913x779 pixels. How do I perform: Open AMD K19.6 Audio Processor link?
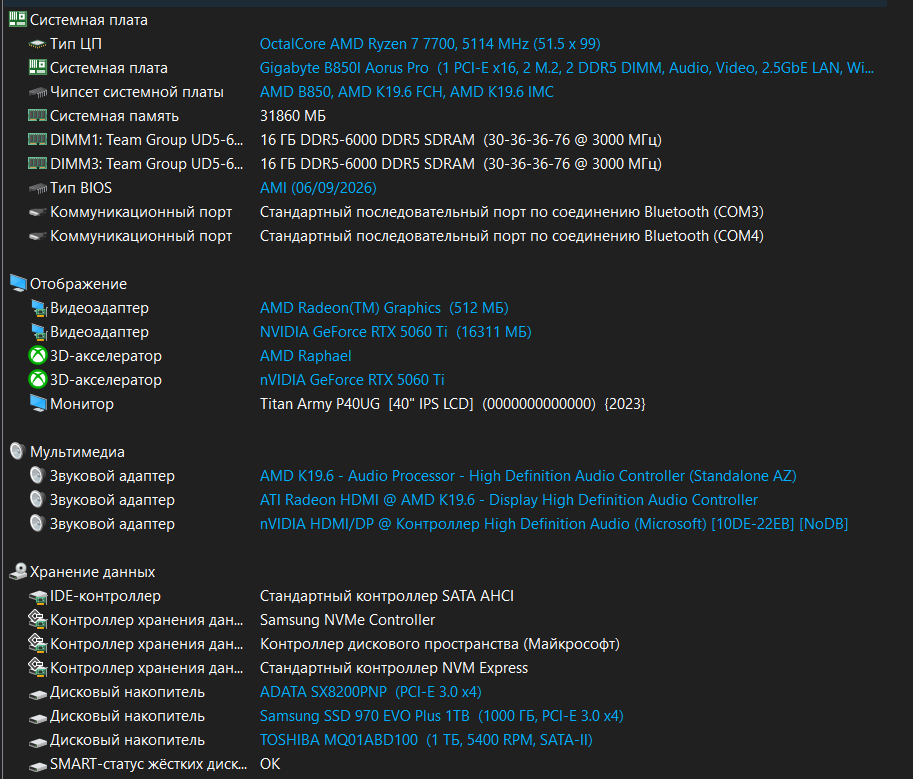[x=528, y=475]
